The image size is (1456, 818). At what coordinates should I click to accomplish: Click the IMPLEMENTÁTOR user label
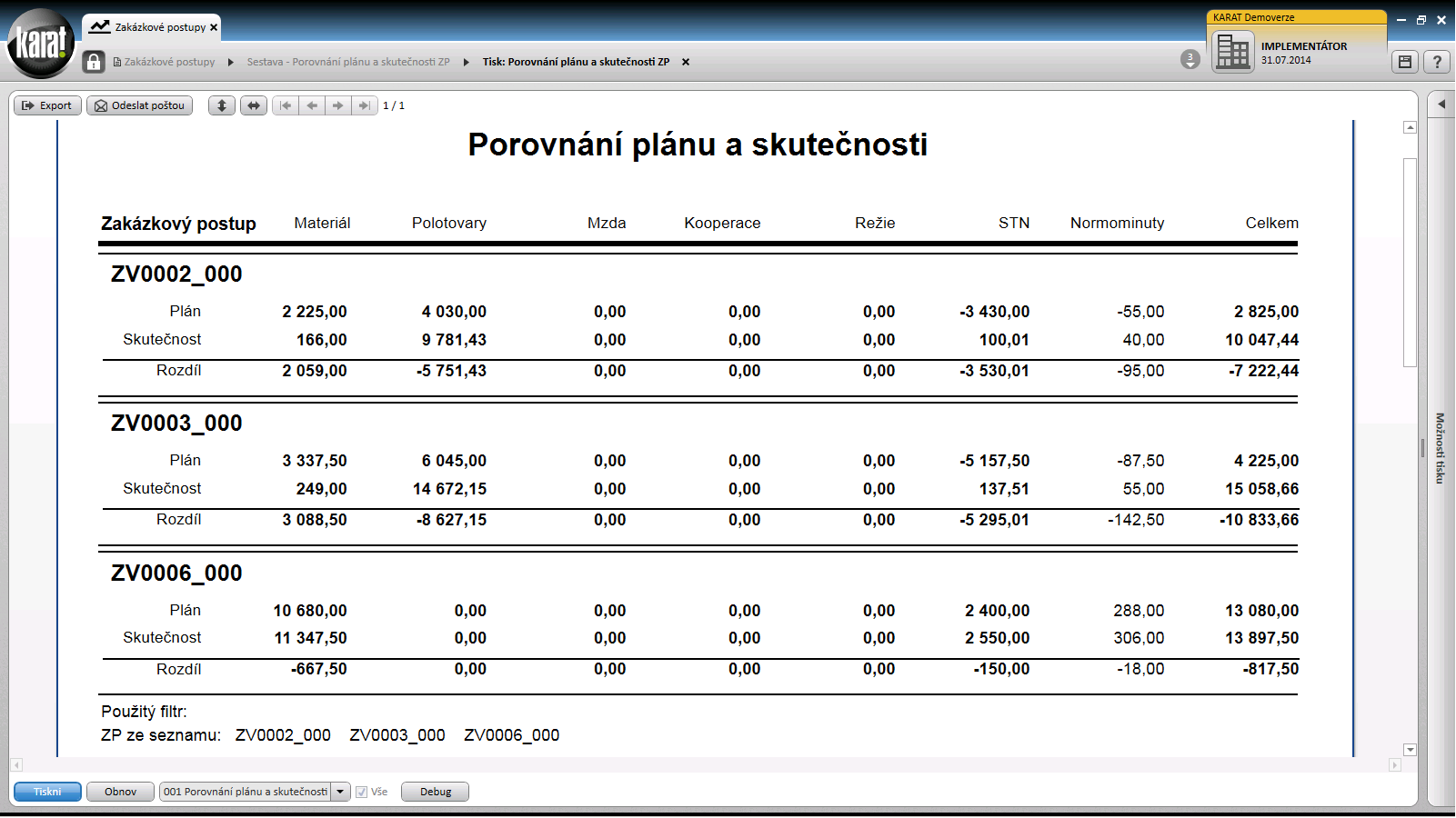coord(1304,46)
